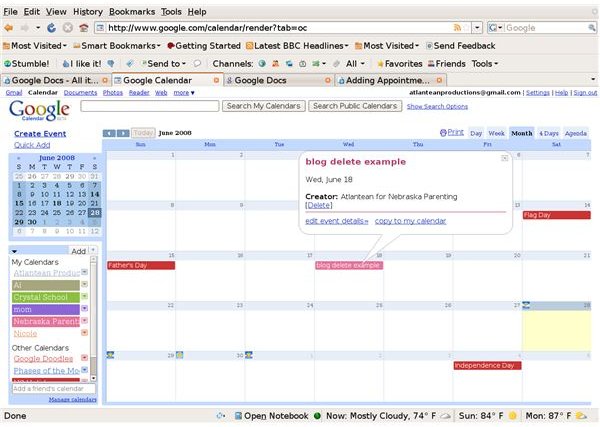600x427 pixels.
Task: Click the calendar list scrollbar
Action: pos(93,319)
